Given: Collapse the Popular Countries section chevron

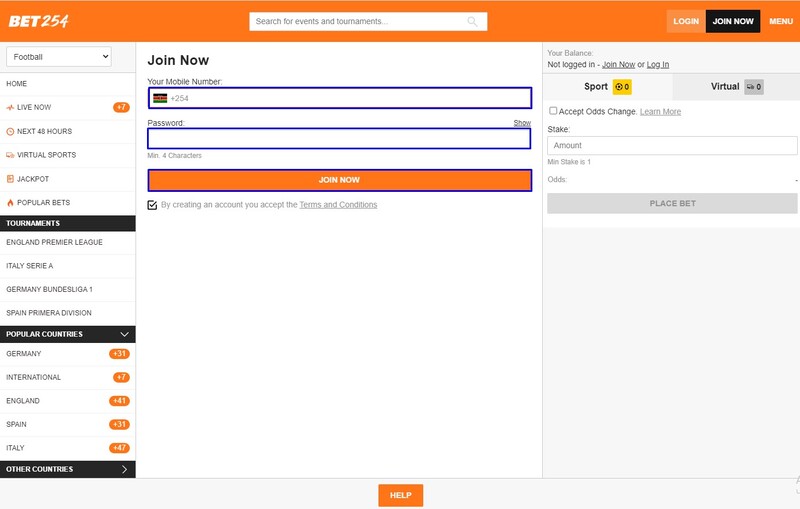Looking at the screenshot, I should coord(124,334).
